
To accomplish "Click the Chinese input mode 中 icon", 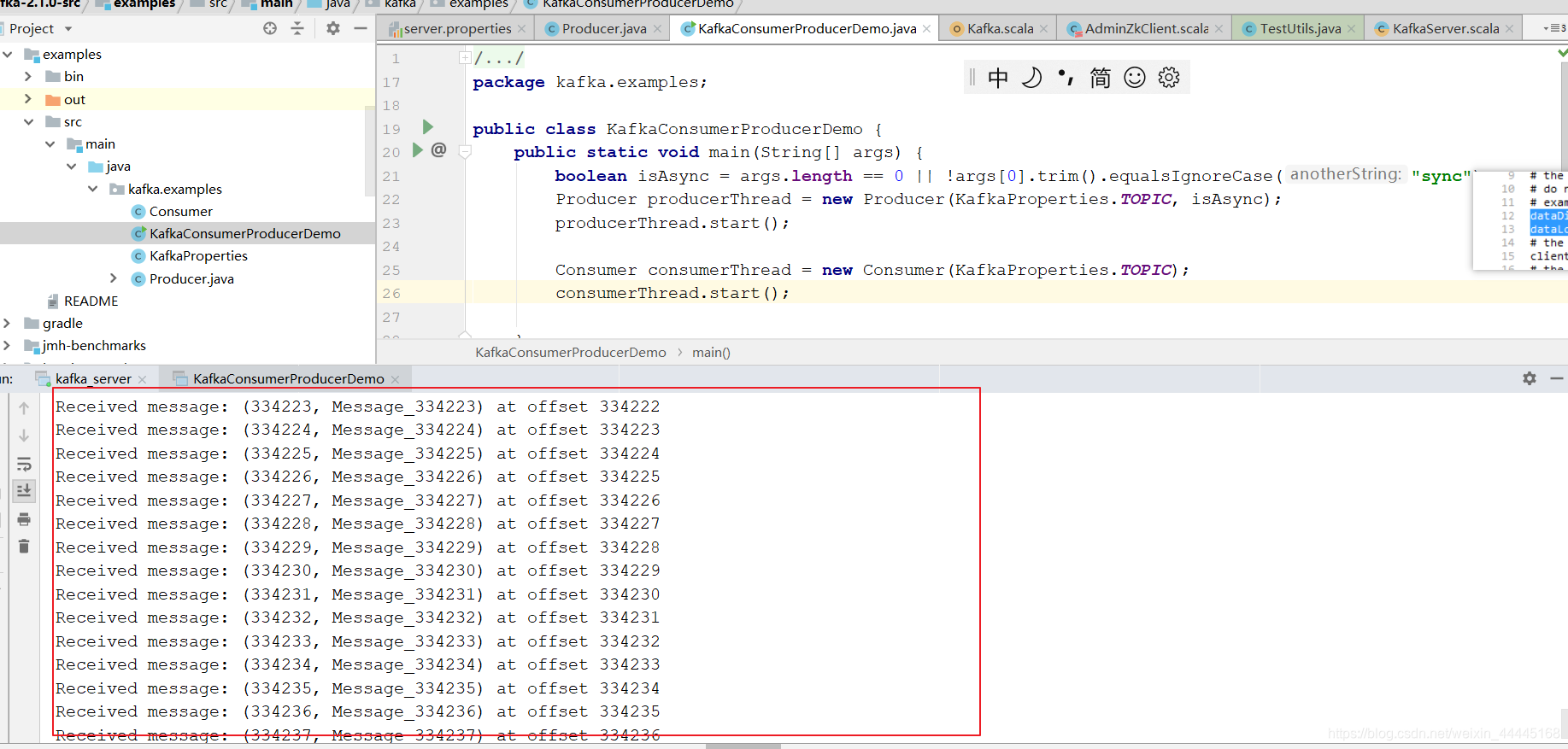I will [998, 78].
